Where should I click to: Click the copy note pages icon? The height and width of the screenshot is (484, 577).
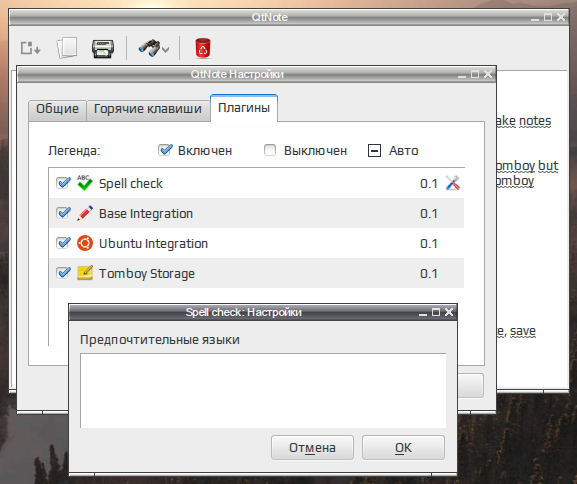pos(67,48)
